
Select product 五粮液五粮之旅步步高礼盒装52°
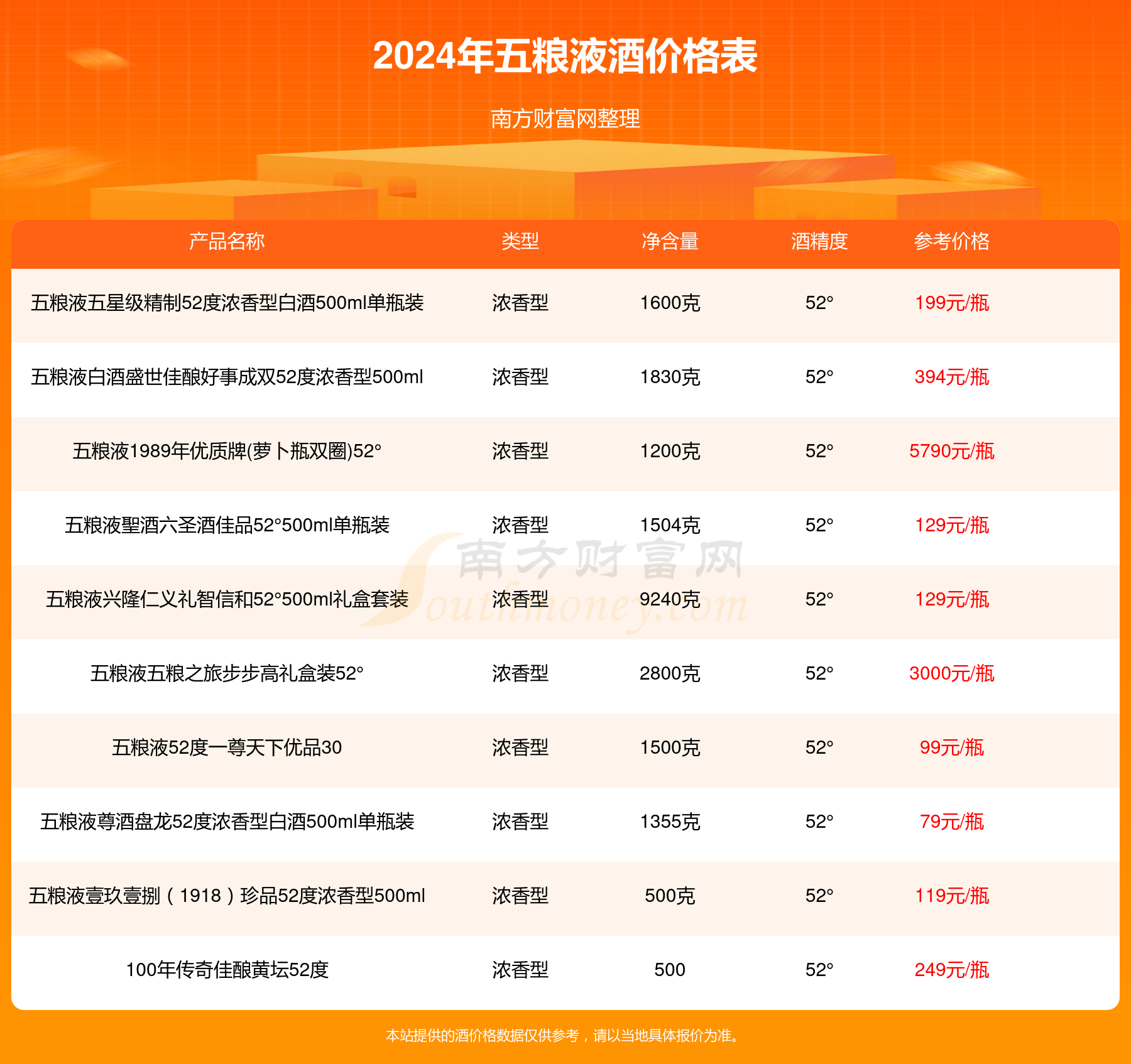227,673
